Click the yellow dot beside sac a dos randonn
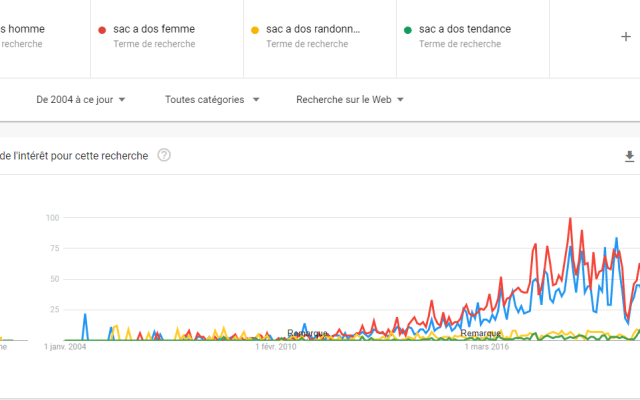 (x=255, y=30)
